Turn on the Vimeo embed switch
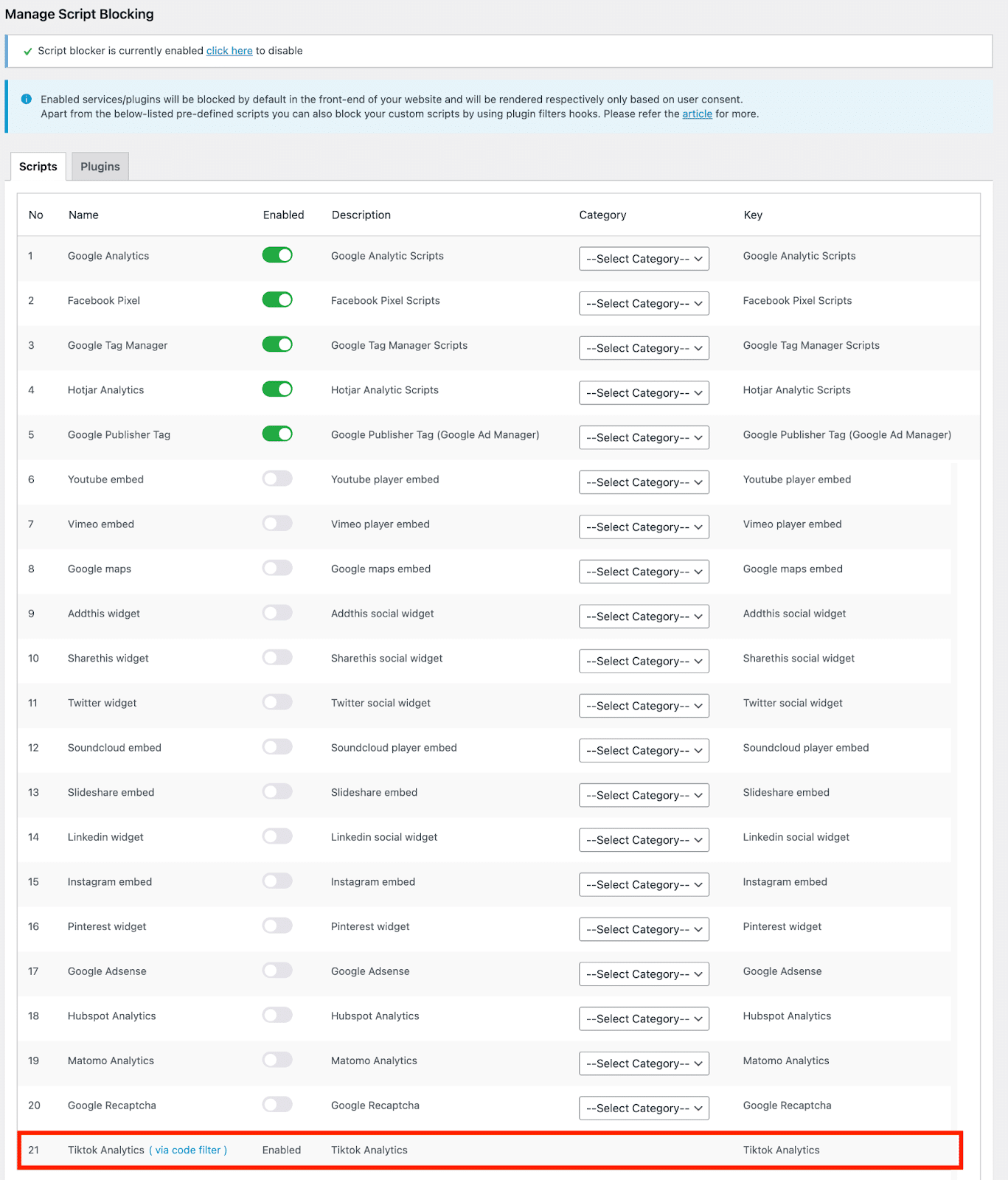Screen dimensions: 1008x1180 pyautogui.click(x=277, y=524)
